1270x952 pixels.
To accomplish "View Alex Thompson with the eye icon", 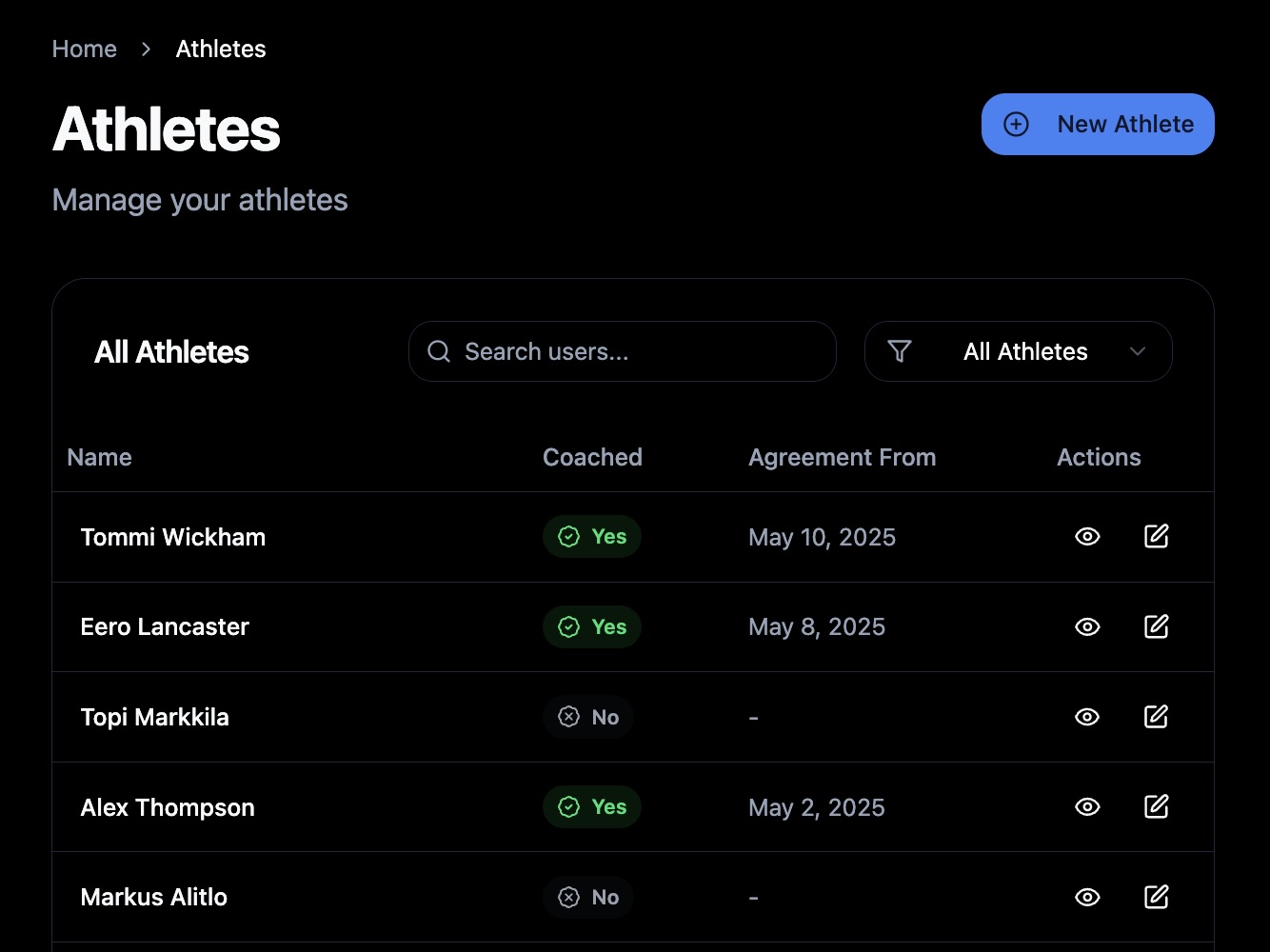I will (1087, 807).
